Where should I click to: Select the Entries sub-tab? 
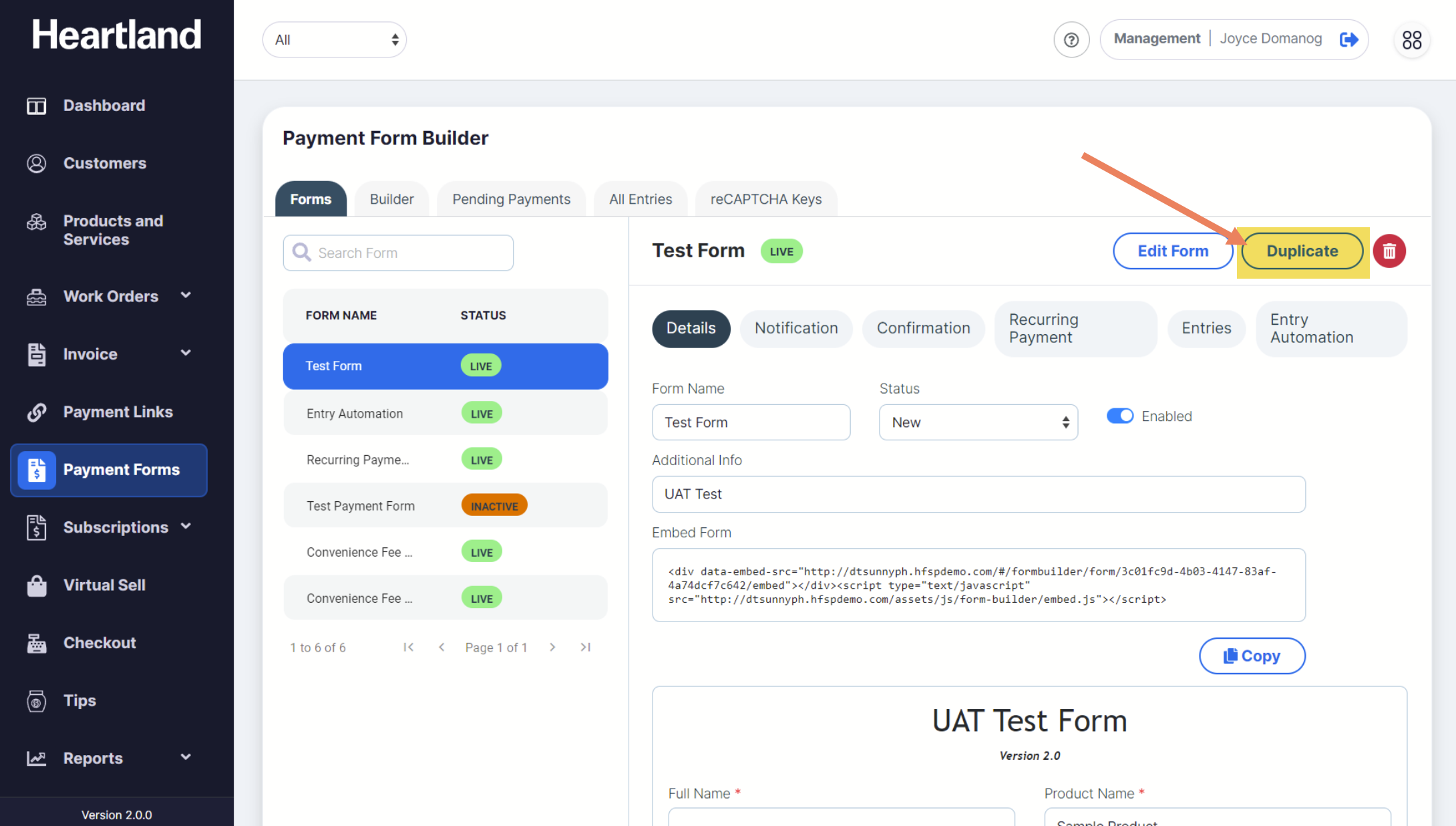[1206, 328]
